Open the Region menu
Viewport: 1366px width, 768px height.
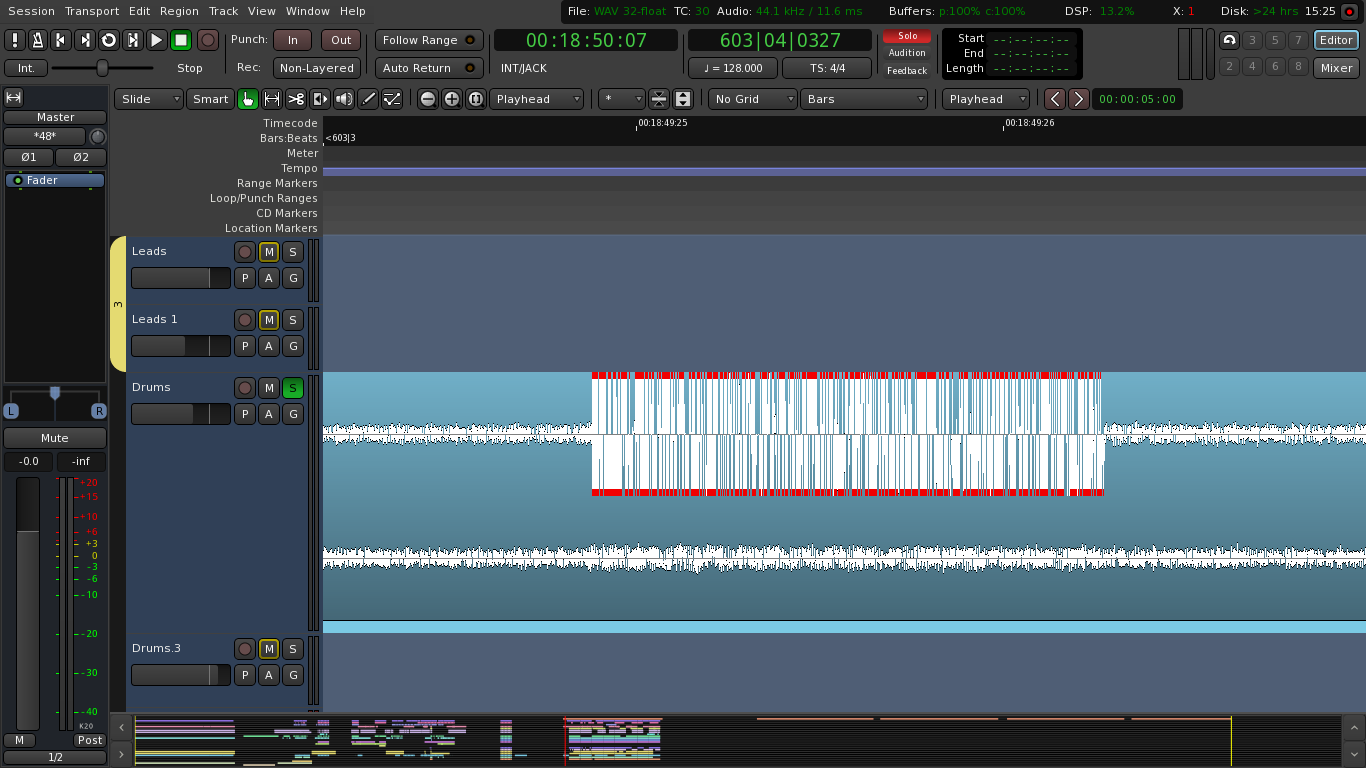coord(179,11)
